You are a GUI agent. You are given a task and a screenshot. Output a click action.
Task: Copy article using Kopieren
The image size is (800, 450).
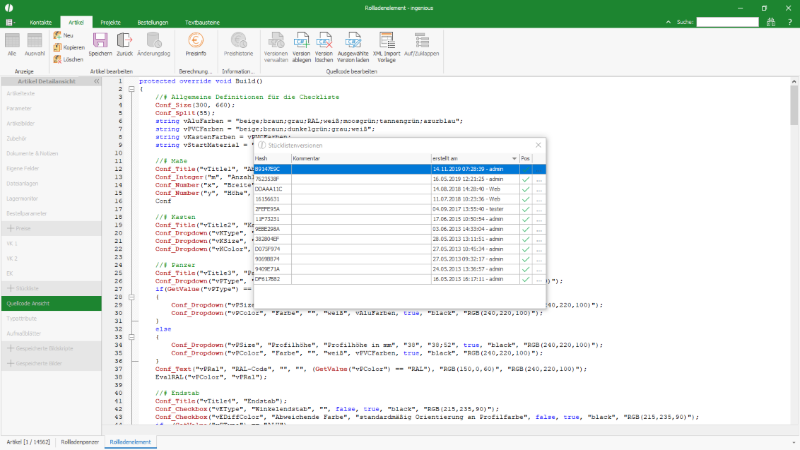[x=69, y=47]
